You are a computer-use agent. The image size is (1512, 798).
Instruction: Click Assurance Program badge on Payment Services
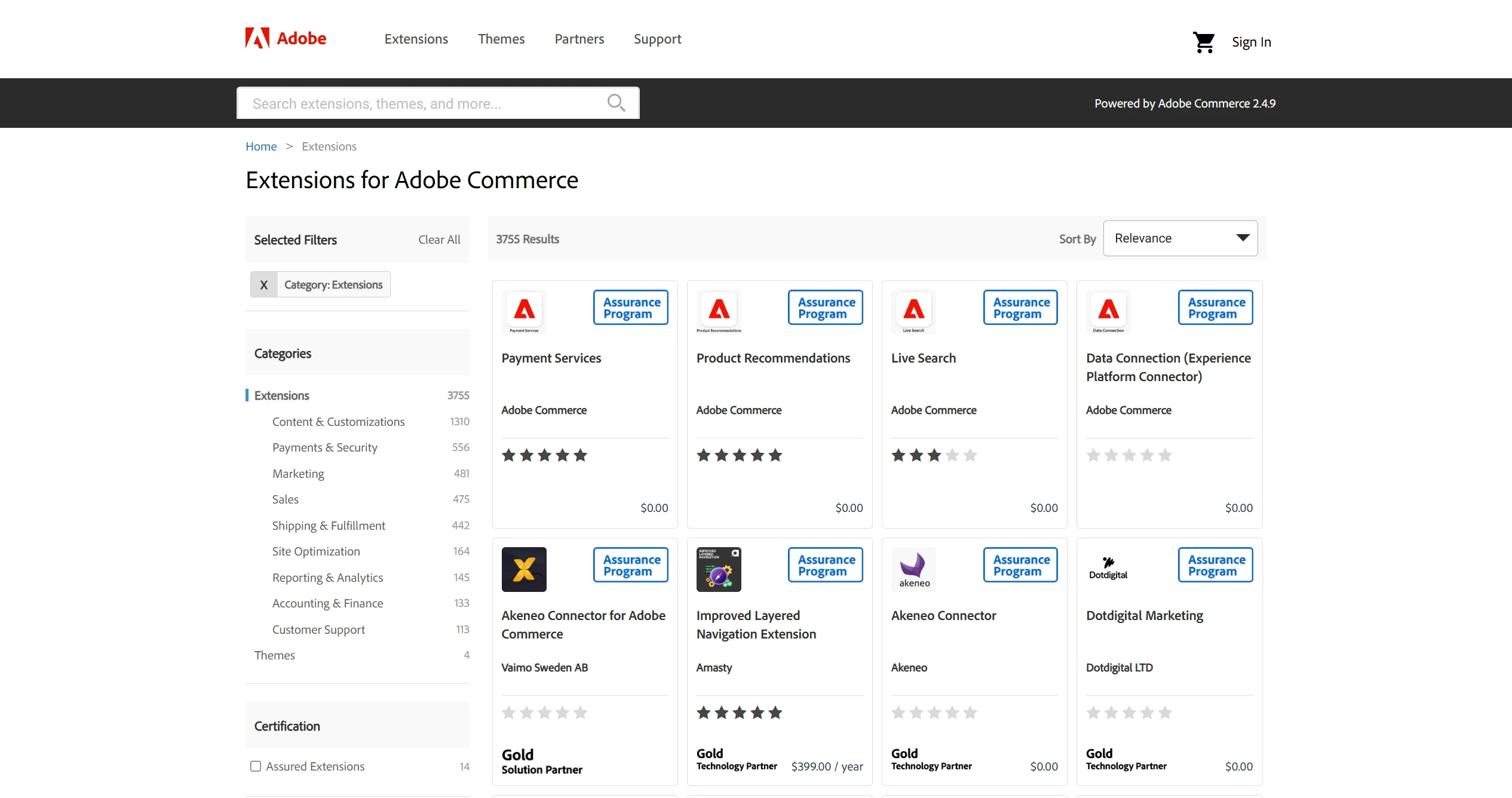(631, 308)
